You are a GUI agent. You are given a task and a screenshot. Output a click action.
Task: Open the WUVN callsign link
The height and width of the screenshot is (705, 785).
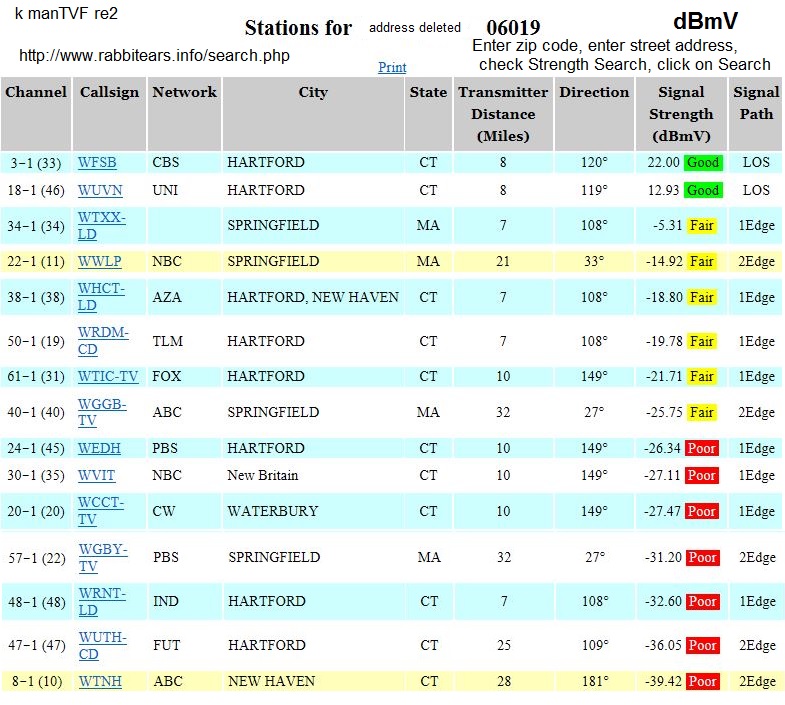[x=99, y=190]
